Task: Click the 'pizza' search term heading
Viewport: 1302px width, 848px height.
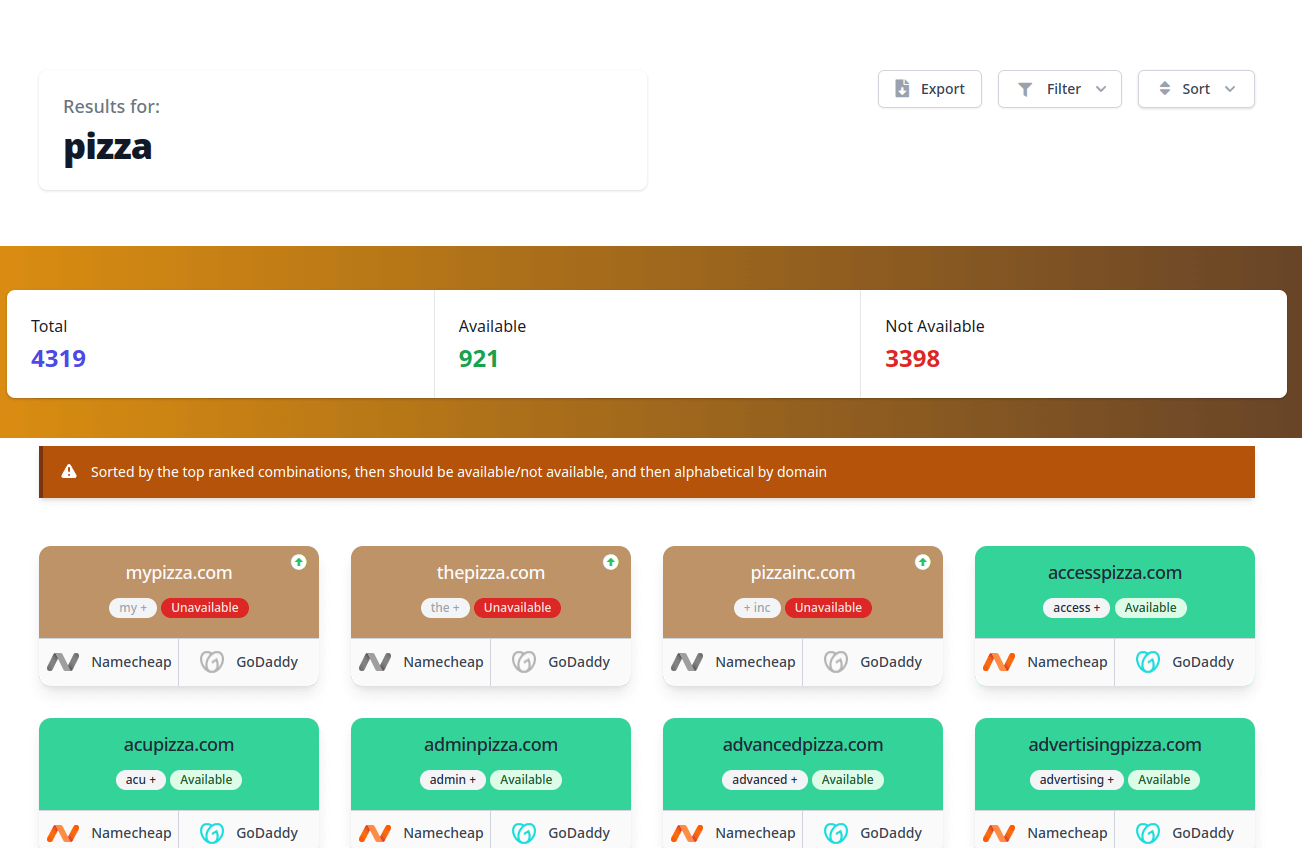Action: pyautogui.click(x=108, y=147)
